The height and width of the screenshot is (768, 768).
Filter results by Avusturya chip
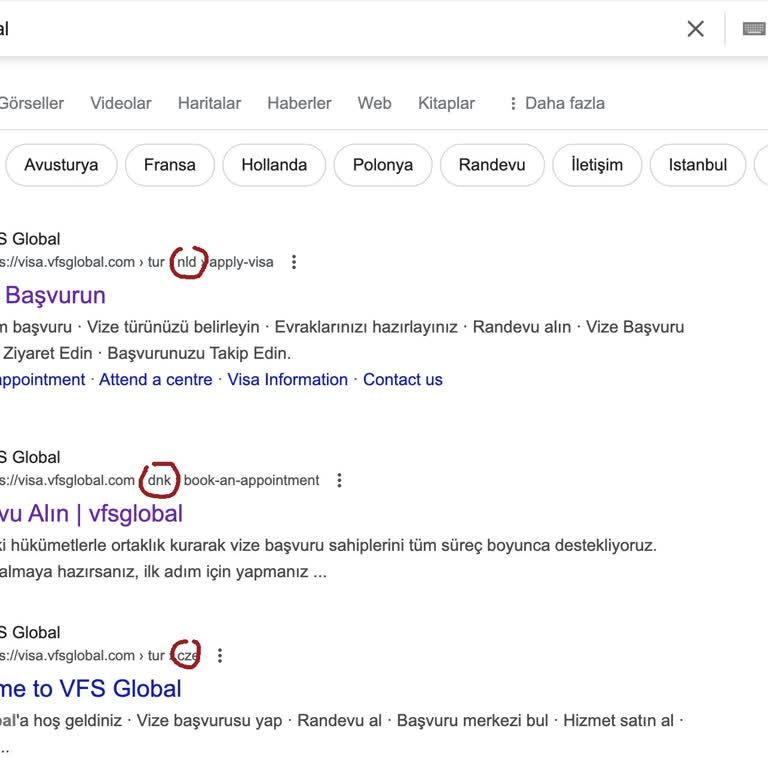61,165
